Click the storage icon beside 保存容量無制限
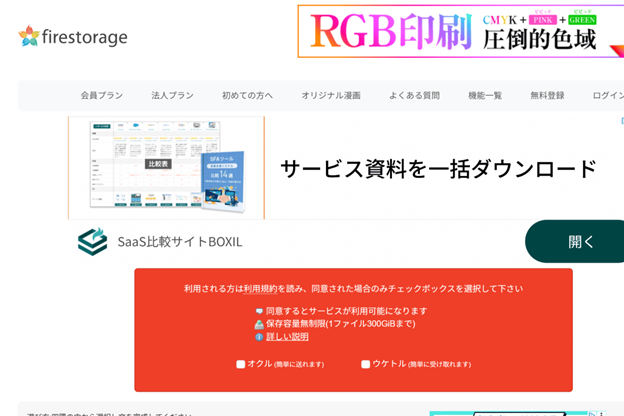The width and height of the screenshot is (624, 416). (259, 324)
